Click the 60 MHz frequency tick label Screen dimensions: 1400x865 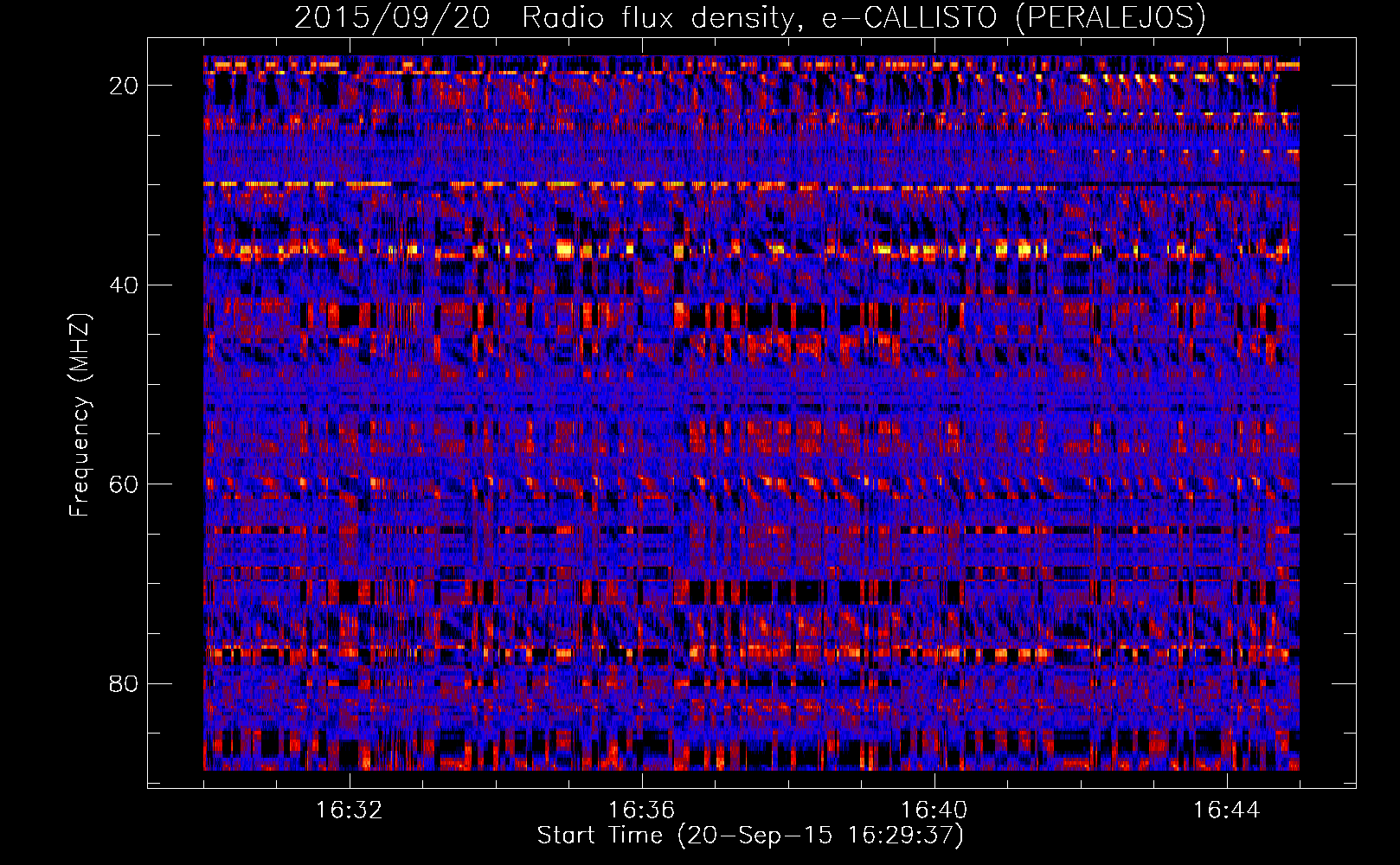click(x=125, y=484)
